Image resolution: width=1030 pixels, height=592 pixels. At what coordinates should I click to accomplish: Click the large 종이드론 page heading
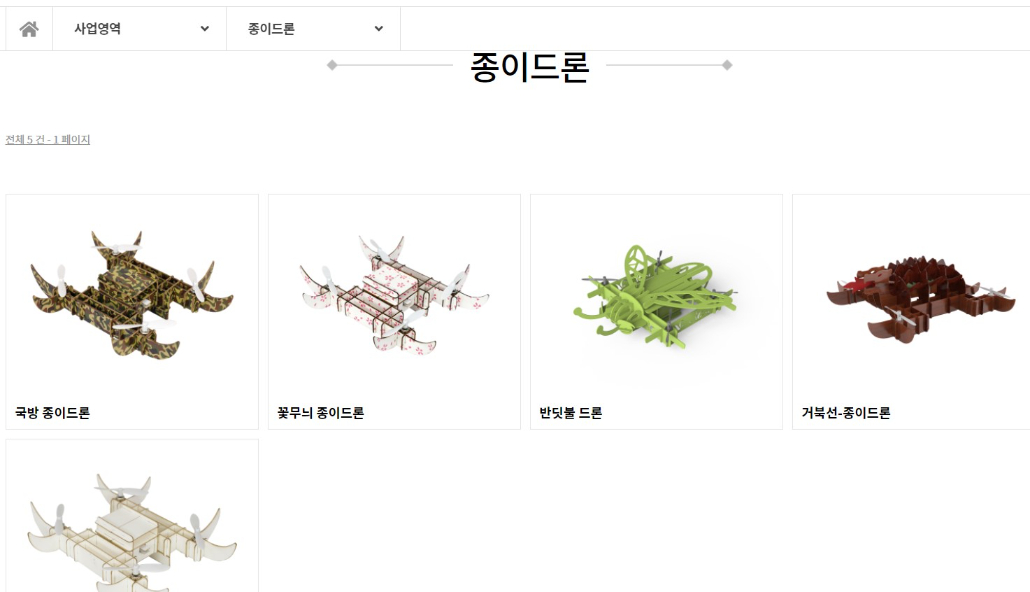[529, 67]
